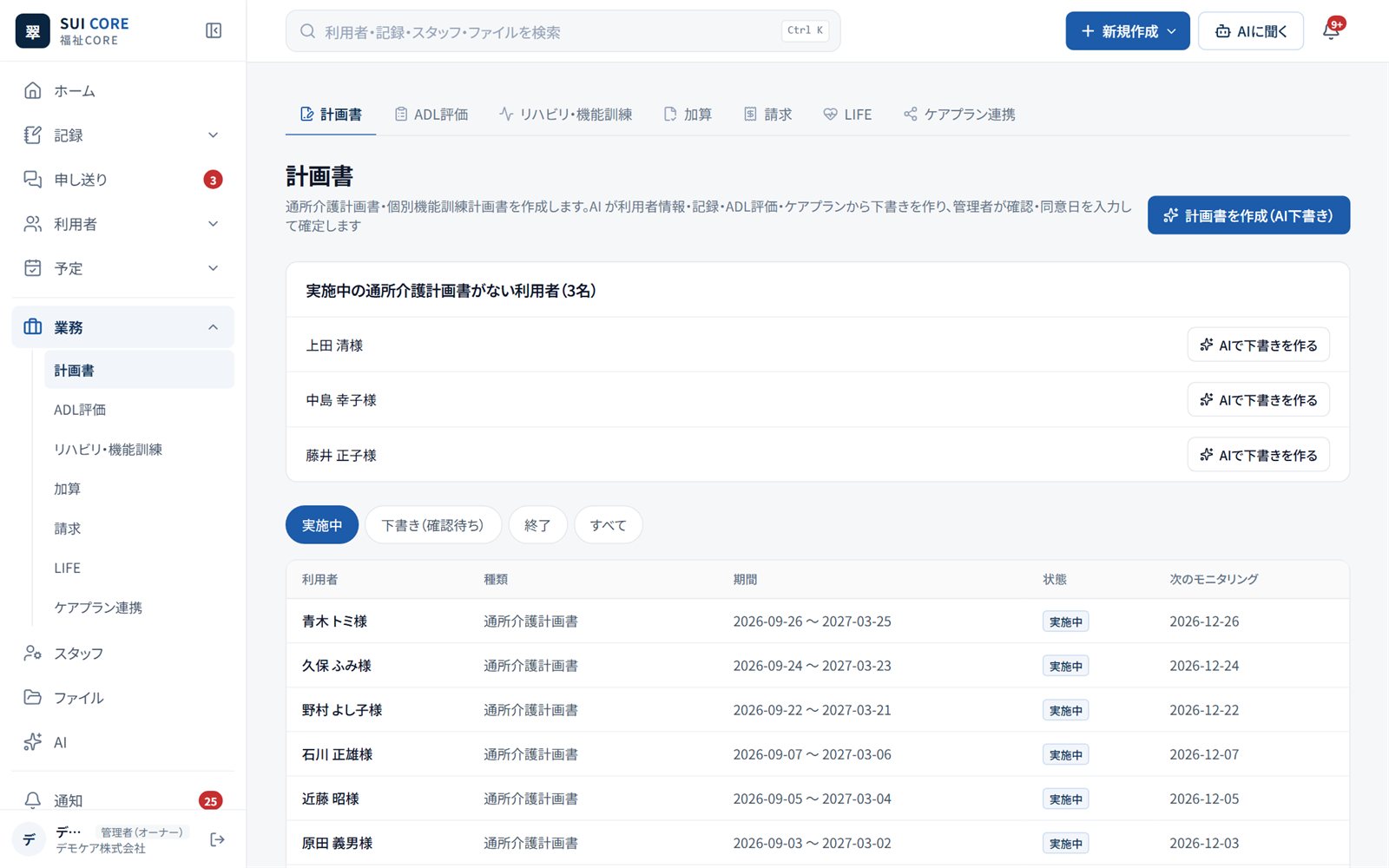The height and width of the screenshot is (868, 1389).
Task: Click the 通知 bell icon in sidebar
Action: pos(33,800)
